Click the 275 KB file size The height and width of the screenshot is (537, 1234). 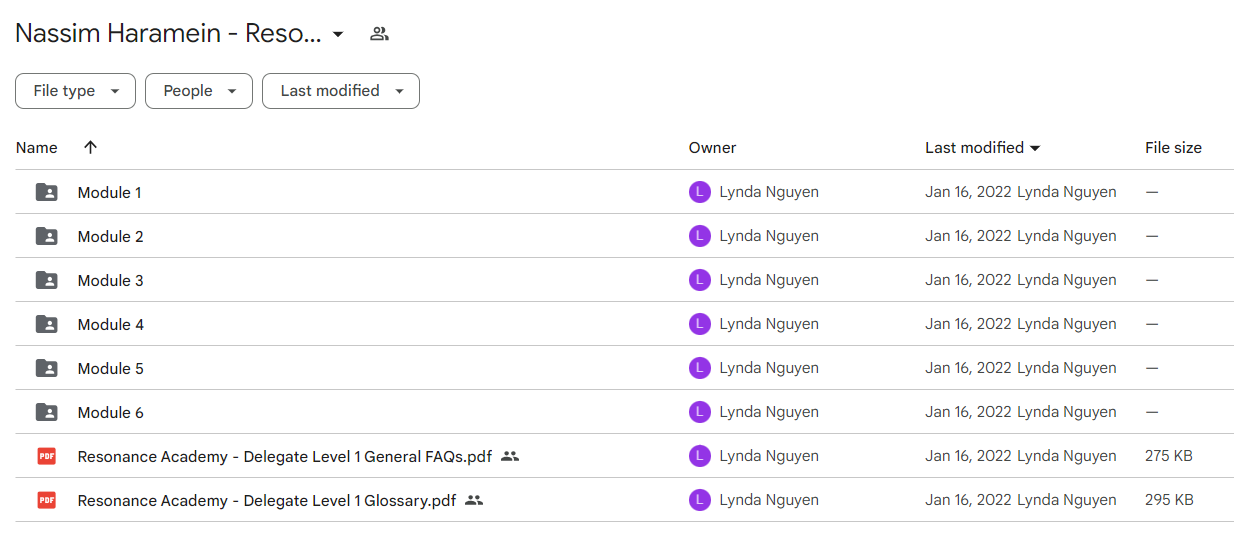1169,456
